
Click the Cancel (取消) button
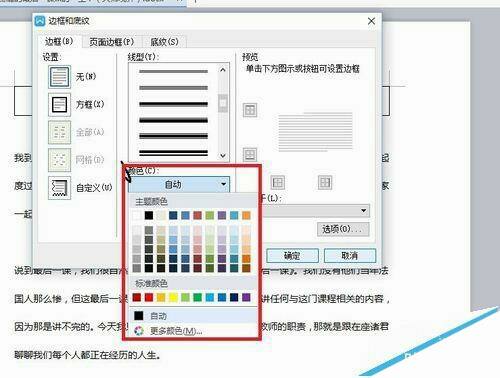click(x=350, y=256)
